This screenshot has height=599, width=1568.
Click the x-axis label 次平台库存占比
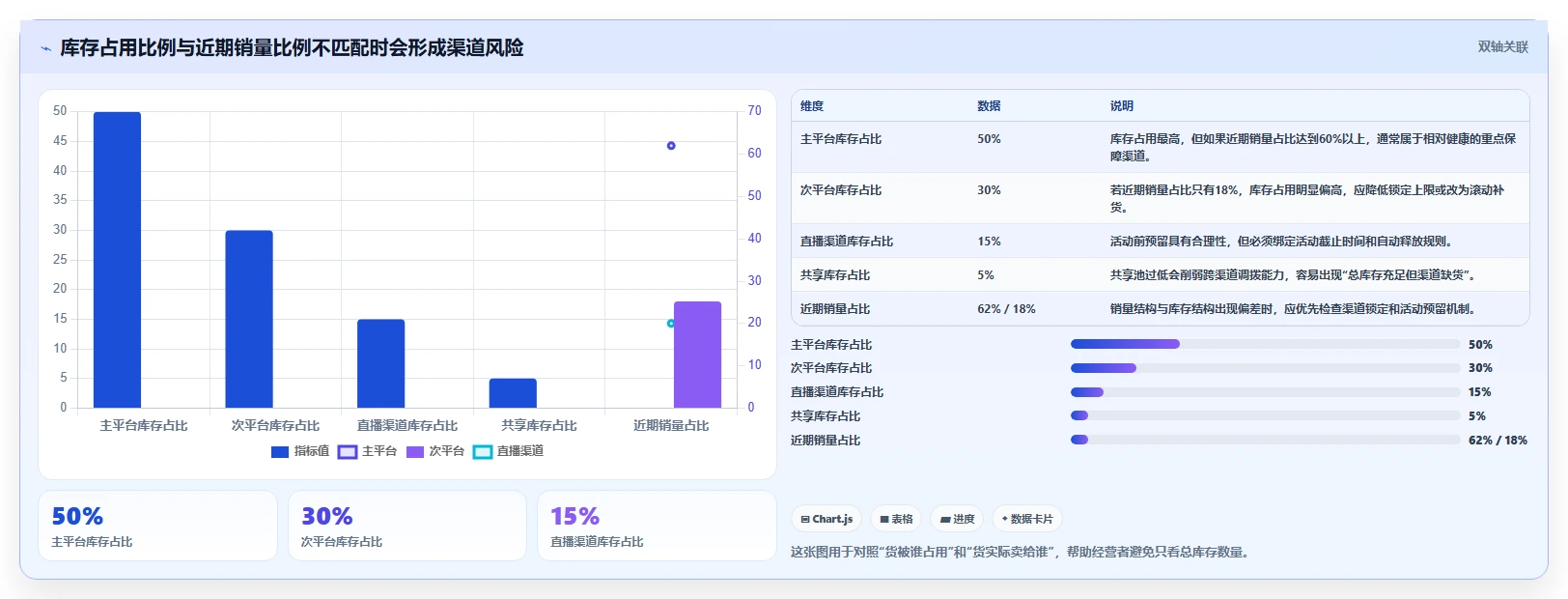[x=275, y=425]
